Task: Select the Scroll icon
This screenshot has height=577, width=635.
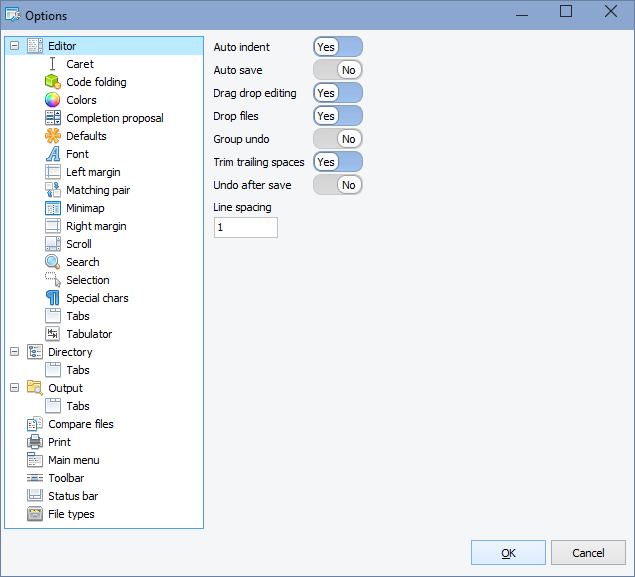Action: [53, 244]
